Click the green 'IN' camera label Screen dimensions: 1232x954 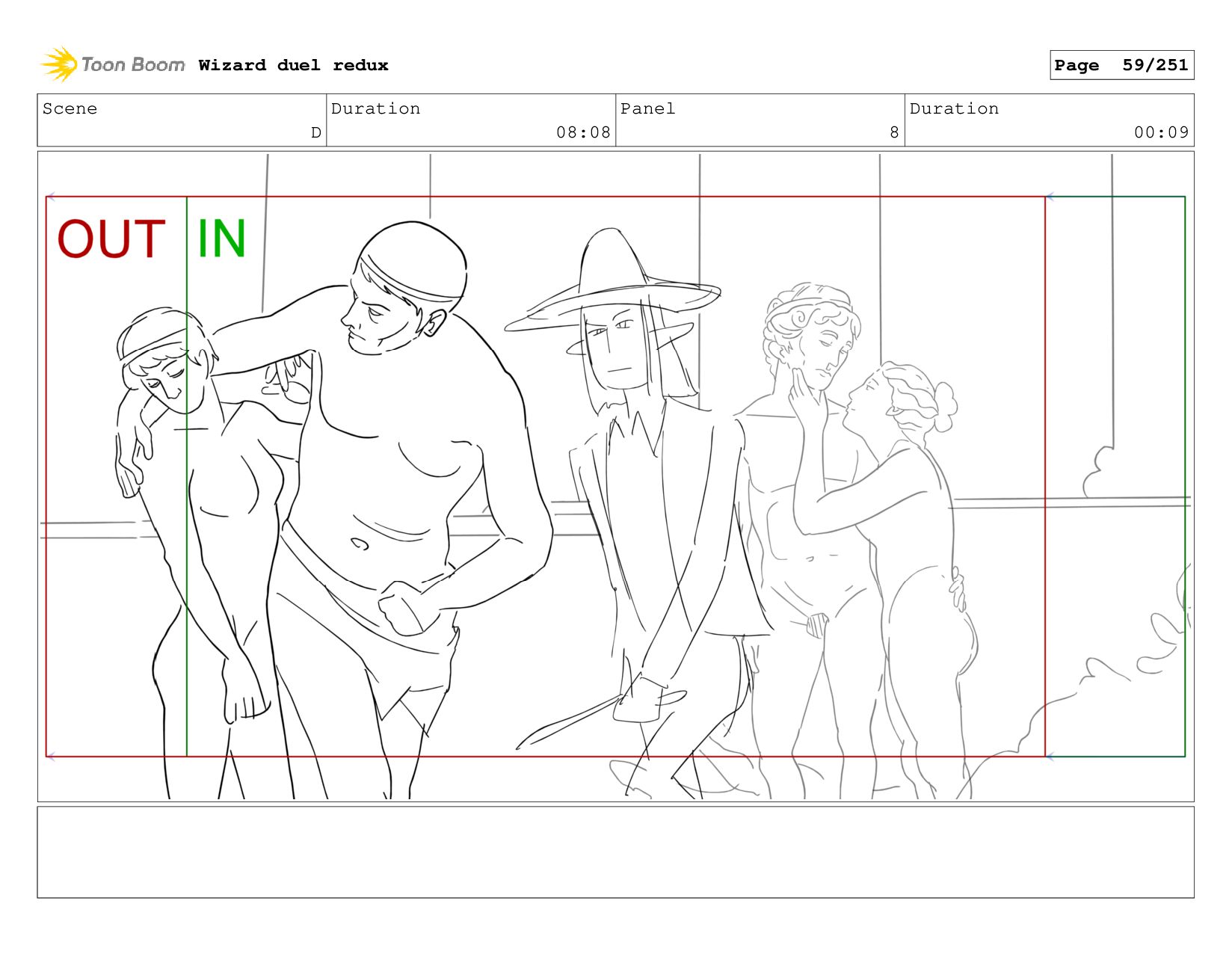[x=221, y=239]
